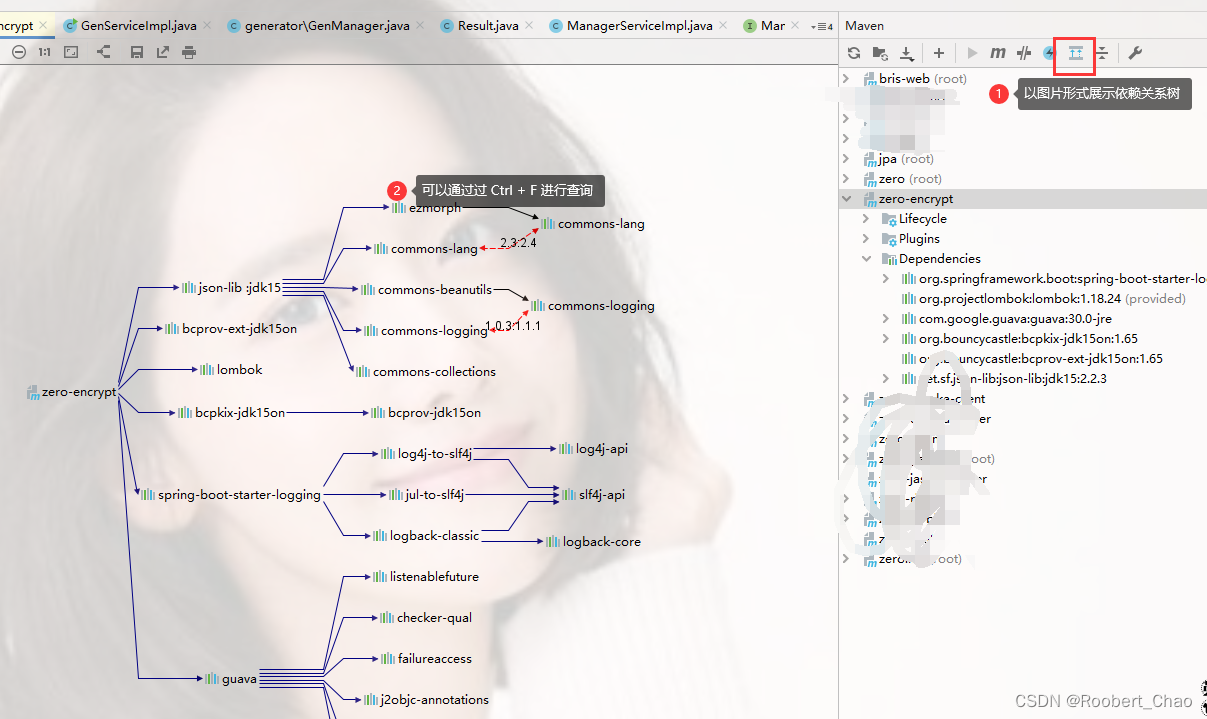Open Maven settings wrench icon
The height and width of the screenshot is (719, 1207).
tap(1135, 53)
